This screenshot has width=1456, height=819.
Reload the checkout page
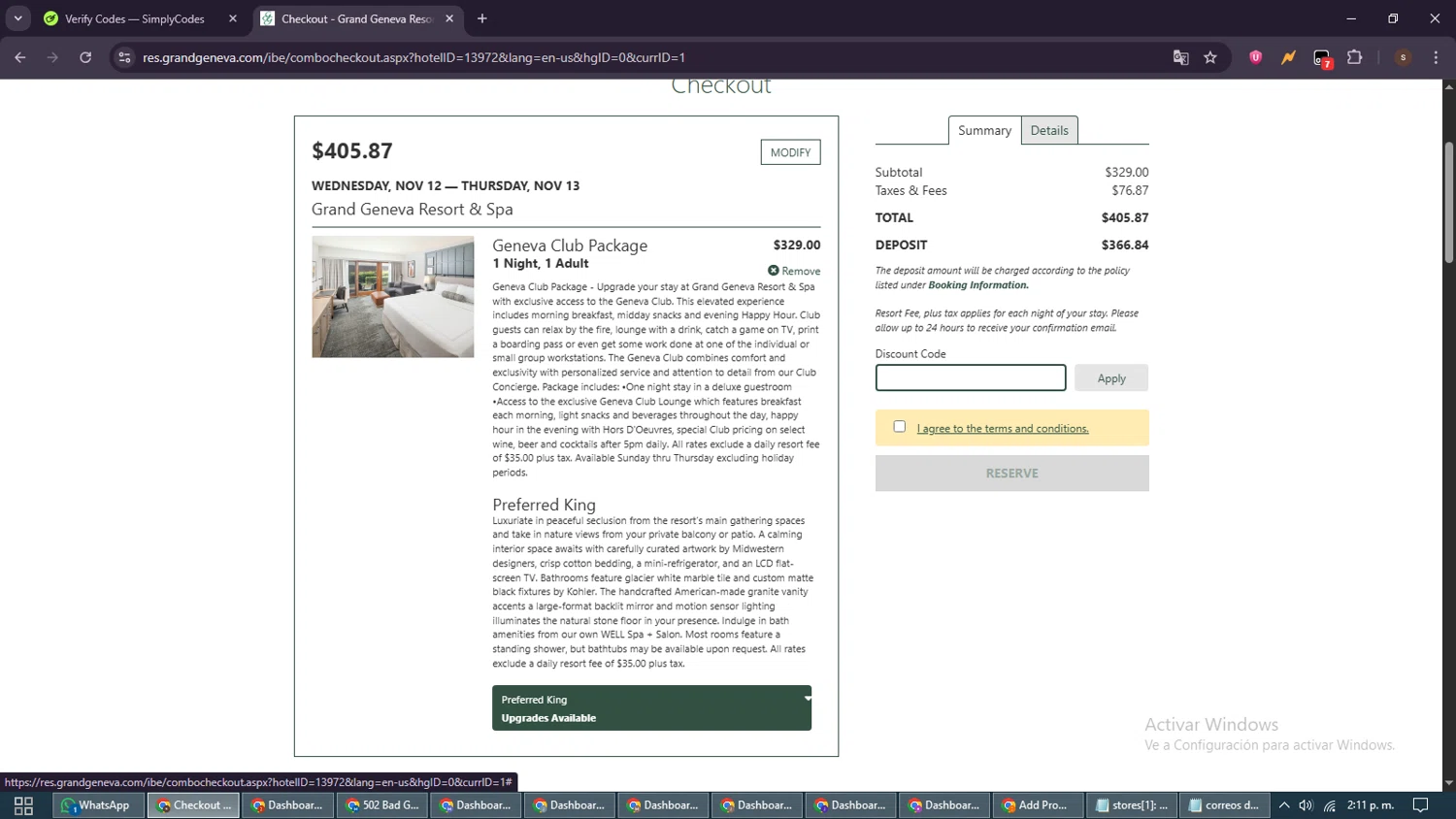point(85,57)
